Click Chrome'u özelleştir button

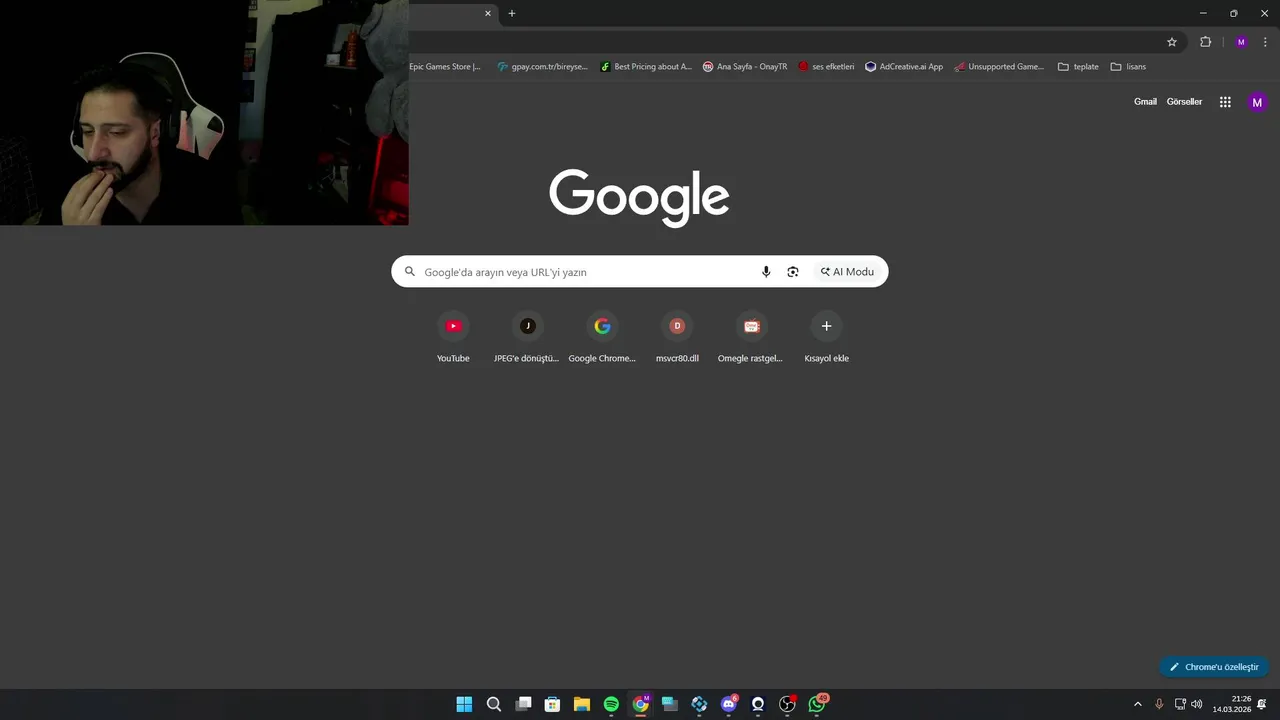[x=1214, y=667]
